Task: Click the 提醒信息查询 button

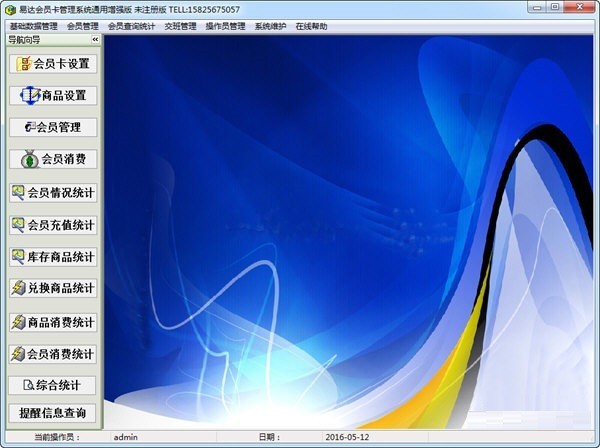Action: (53, 412)
